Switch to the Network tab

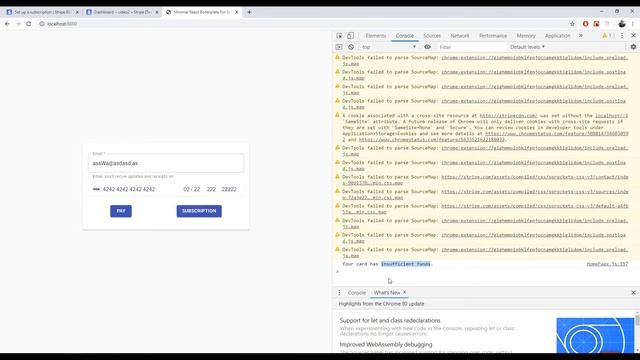(x=460, y=36)
